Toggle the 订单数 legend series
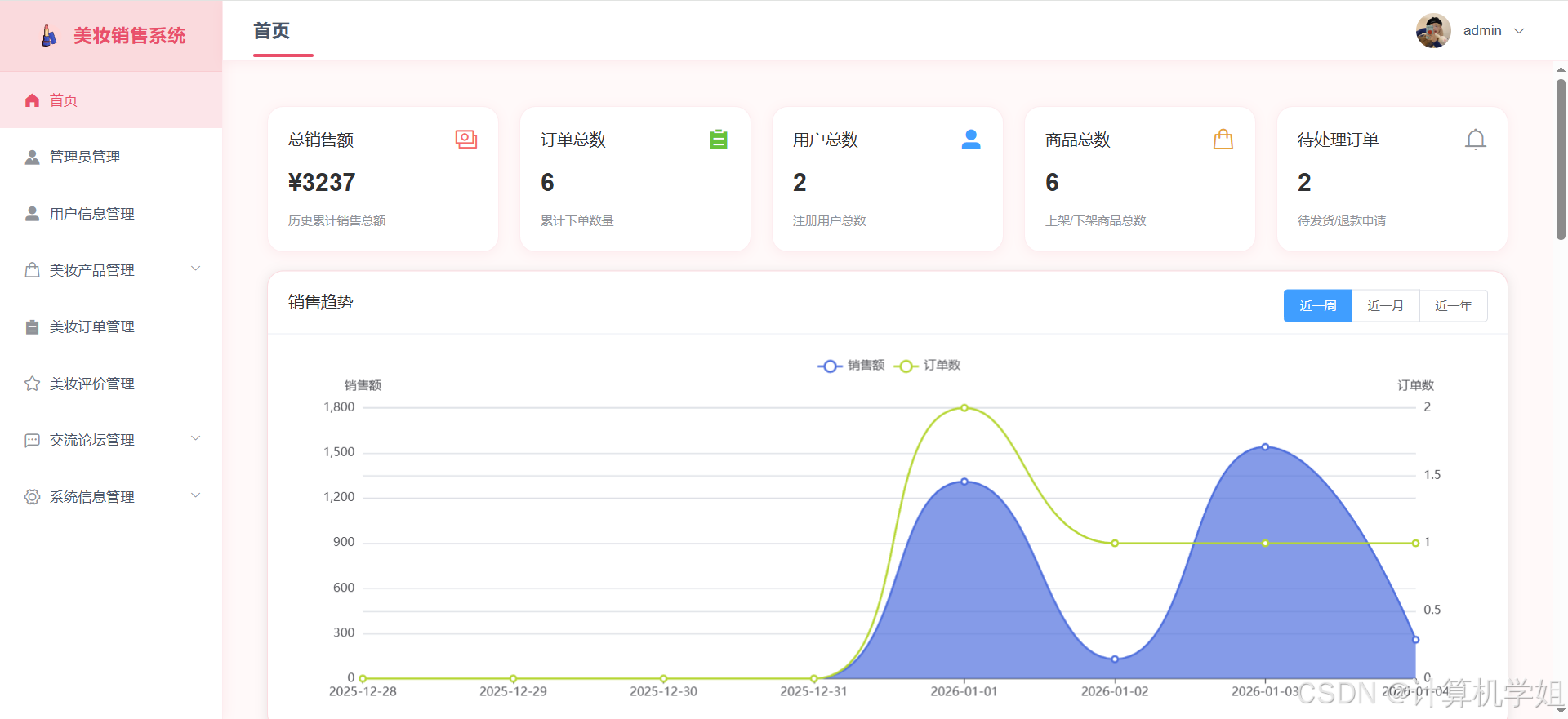This screenshot has width=1568, height=719. (927, 366)
